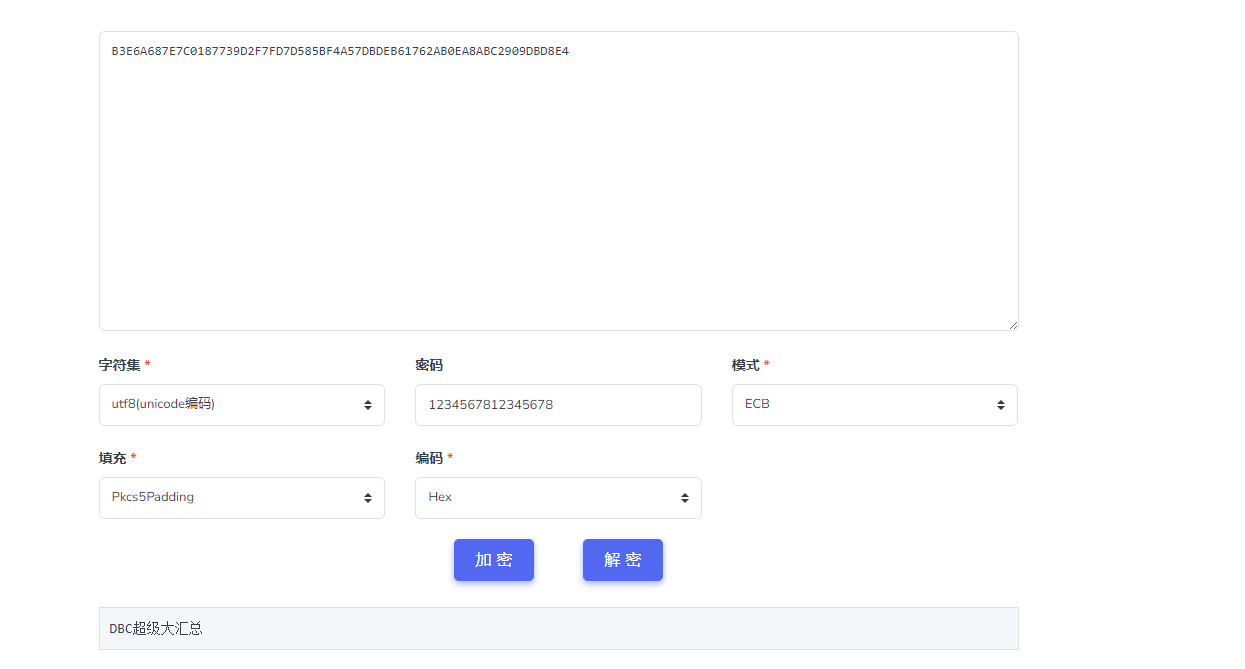Click the 字符集 label
Viewport: 1245px width, 669px height.
pos(118,365)
